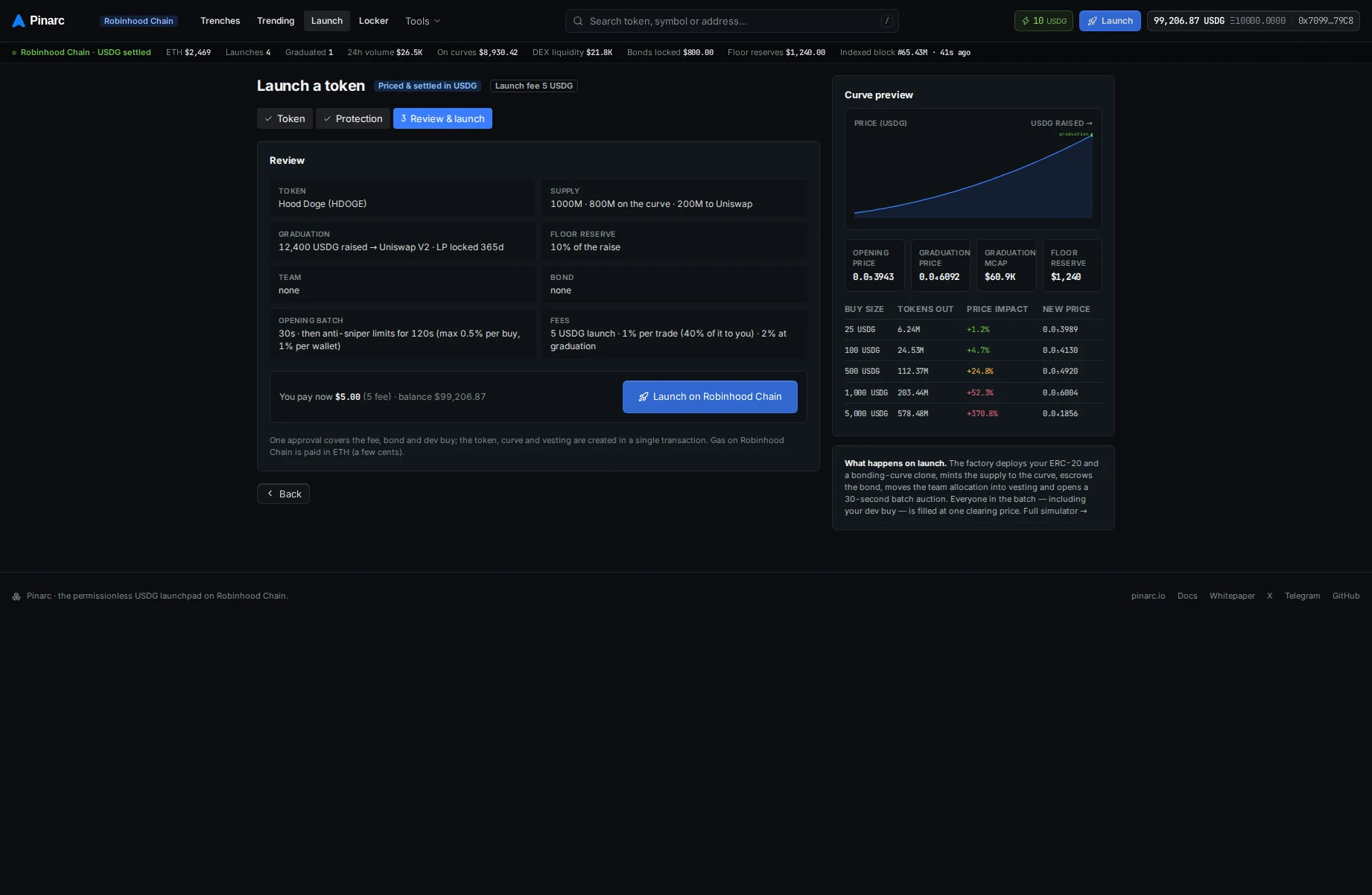Click the Floor Reserve $1,240 card
The image size is (1372, 895).
coord(1073,265)
